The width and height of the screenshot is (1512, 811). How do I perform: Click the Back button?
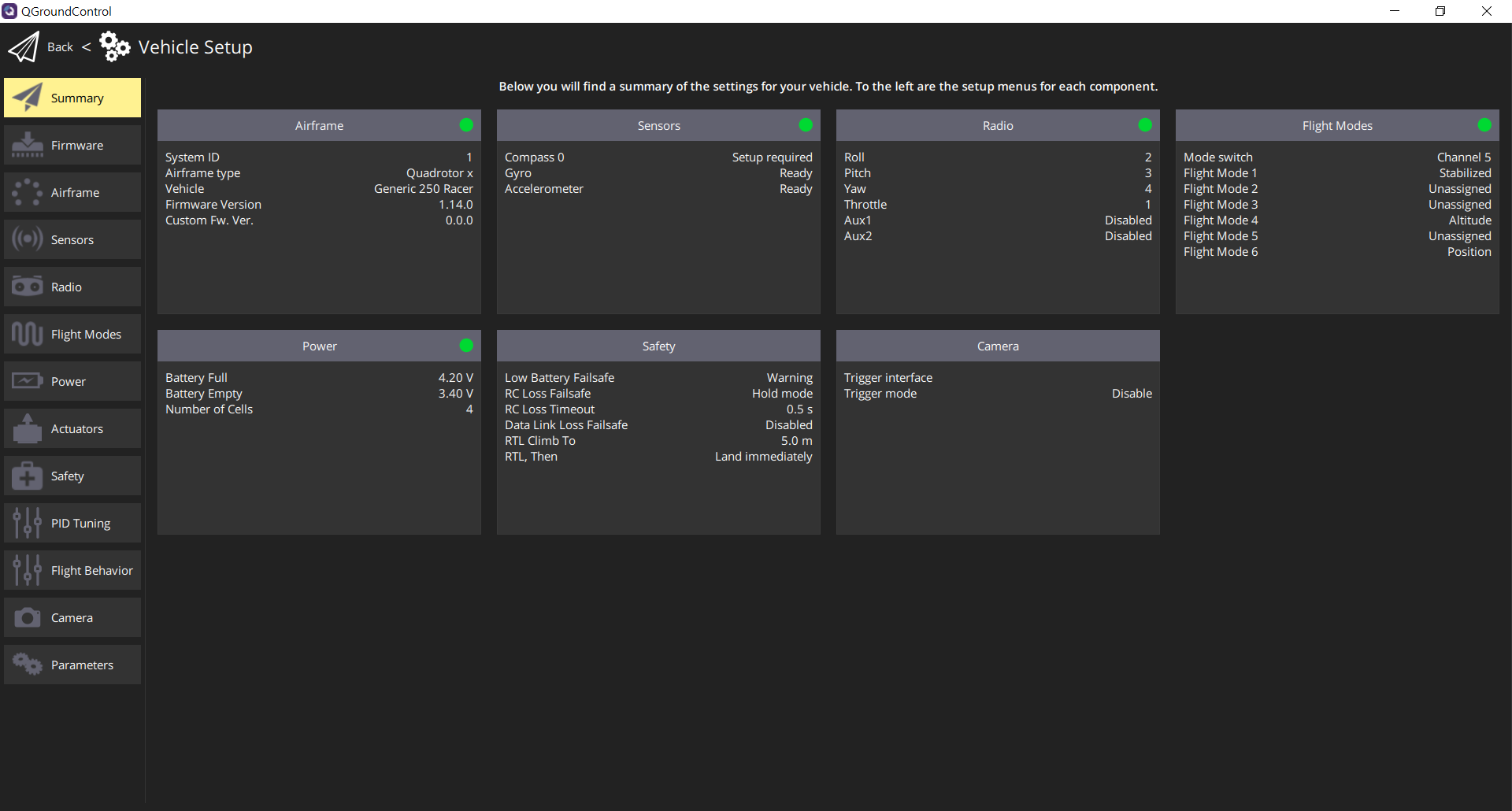(60, 47)
